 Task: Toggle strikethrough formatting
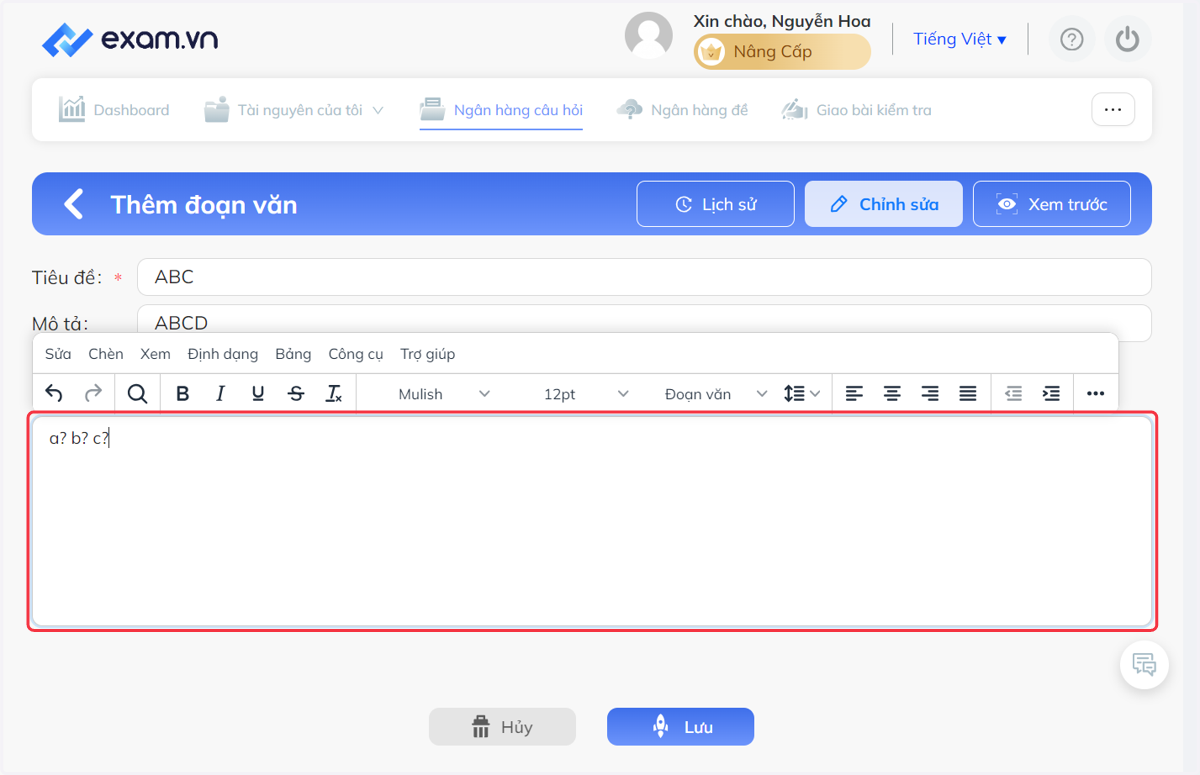[296, 394]
